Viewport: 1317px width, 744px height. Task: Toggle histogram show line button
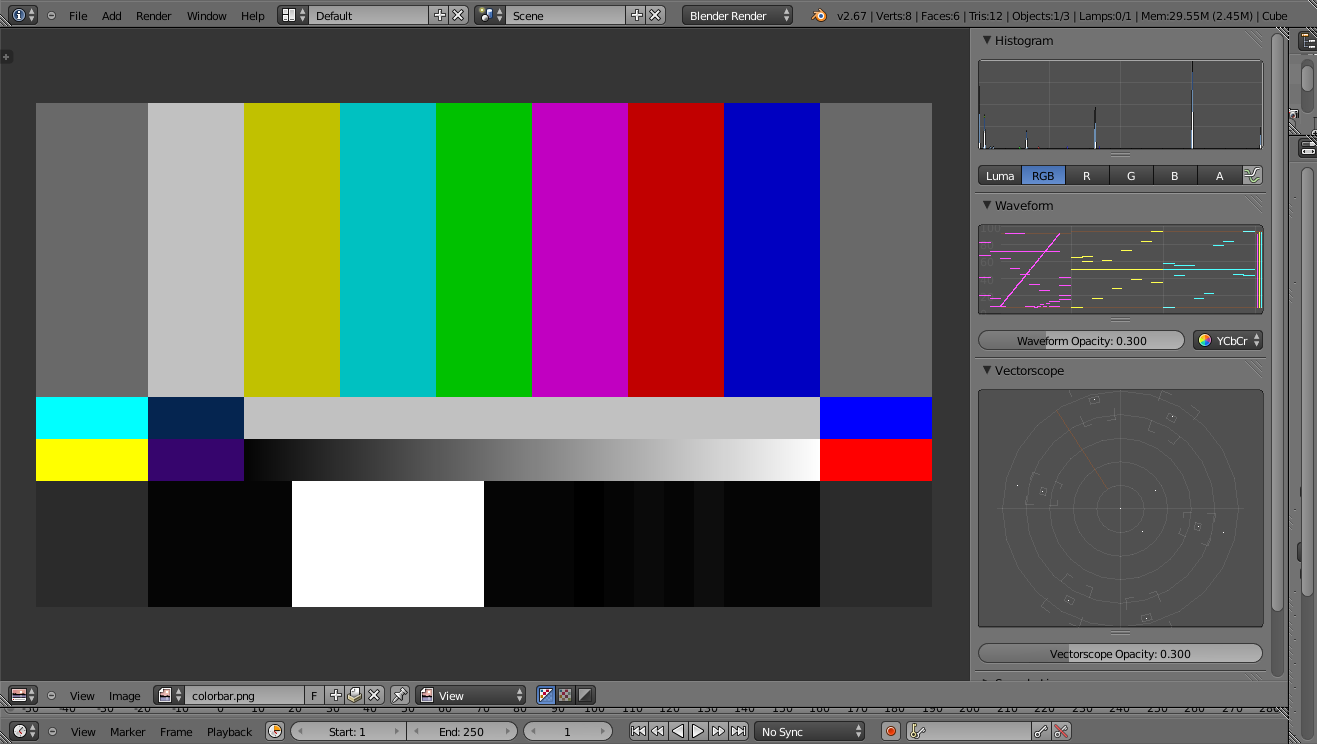(1253, 175)
